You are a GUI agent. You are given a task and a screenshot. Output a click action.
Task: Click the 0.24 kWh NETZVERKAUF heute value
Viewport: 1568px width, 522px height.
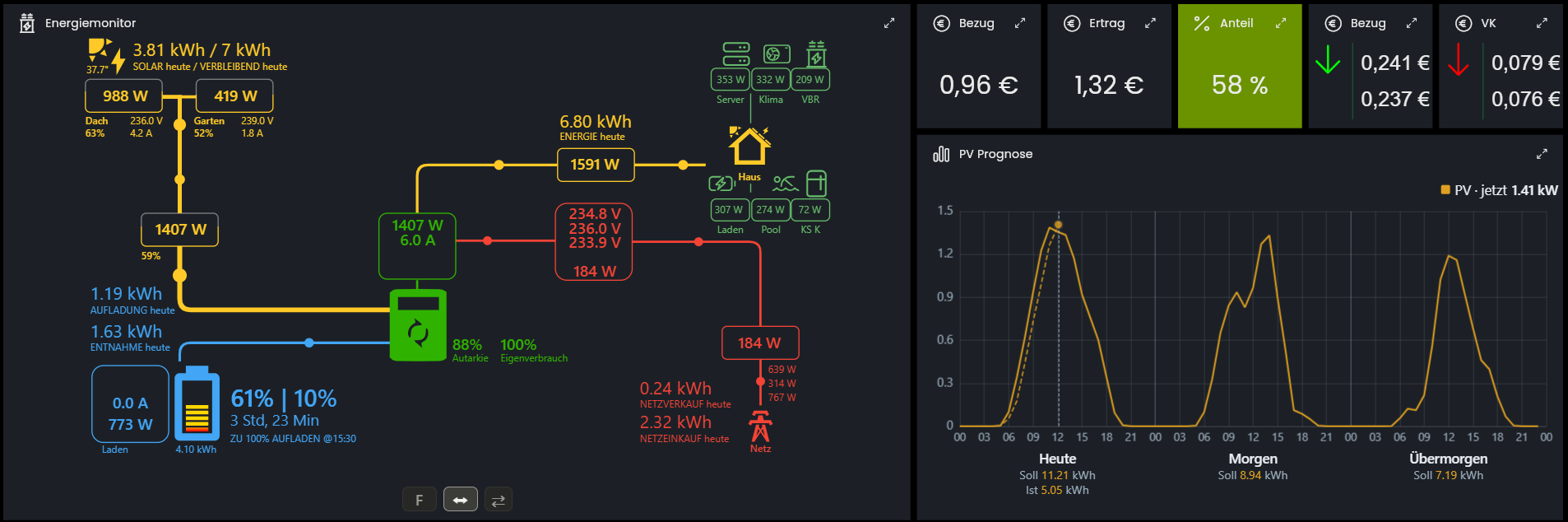pos(675,389)
